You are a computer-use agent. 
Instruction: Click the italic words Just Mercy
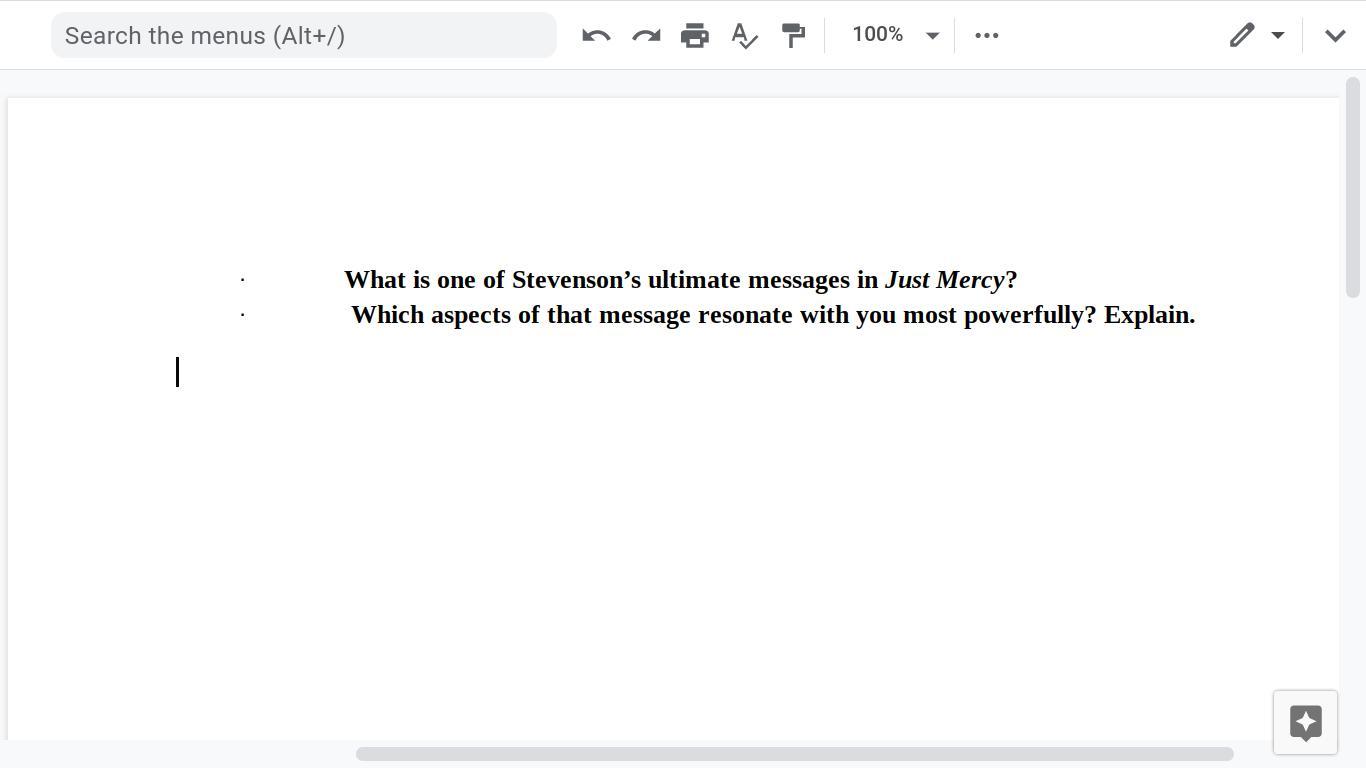(x=944, y=280)
